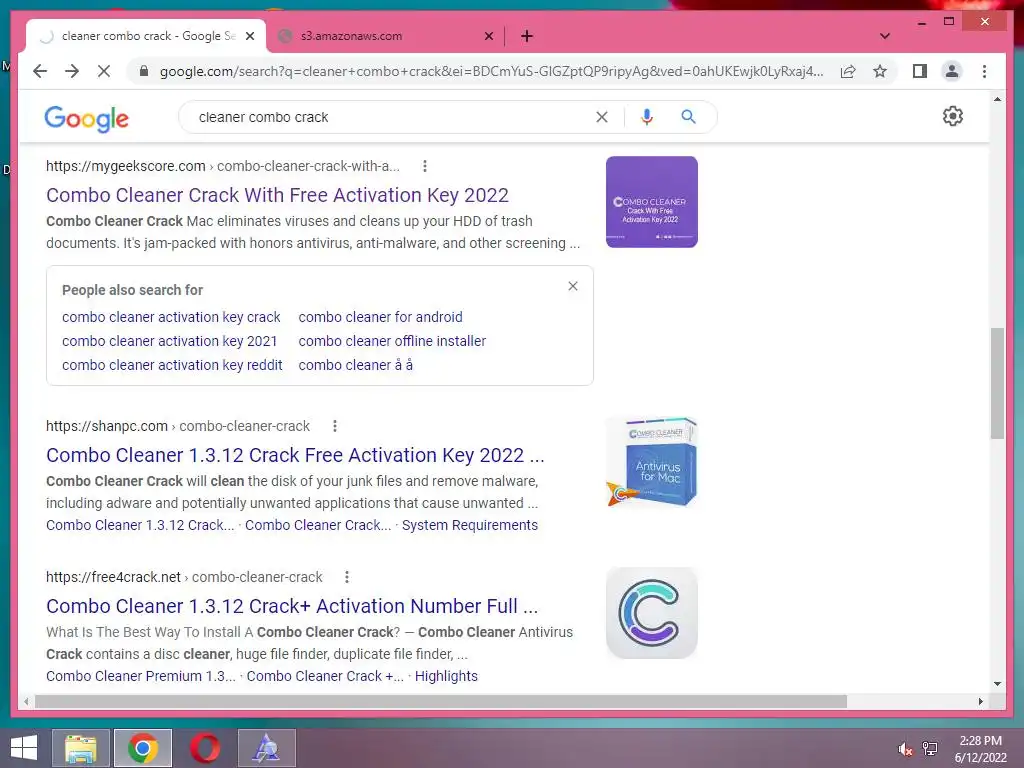
Task: Click the horizontal scrollbar thumb
Action: [x=441, y=701]
